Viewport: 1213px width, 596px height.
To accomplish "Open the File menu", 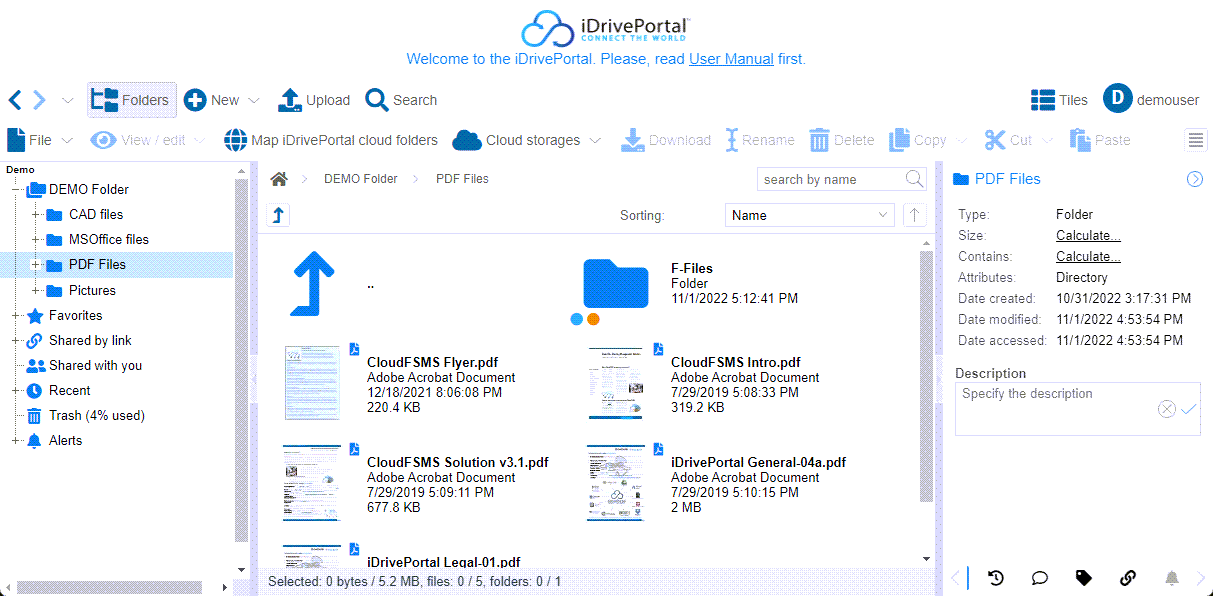I will click(x=40, y=140).
